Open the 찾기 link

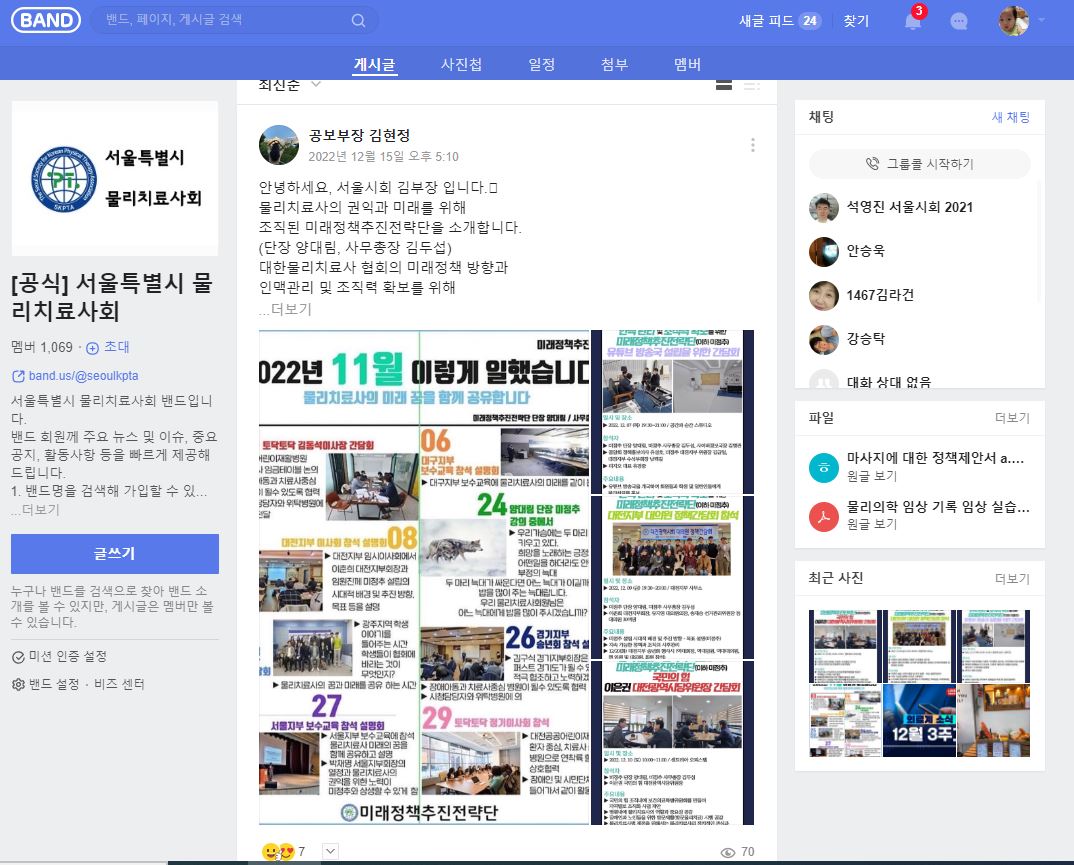856,21
